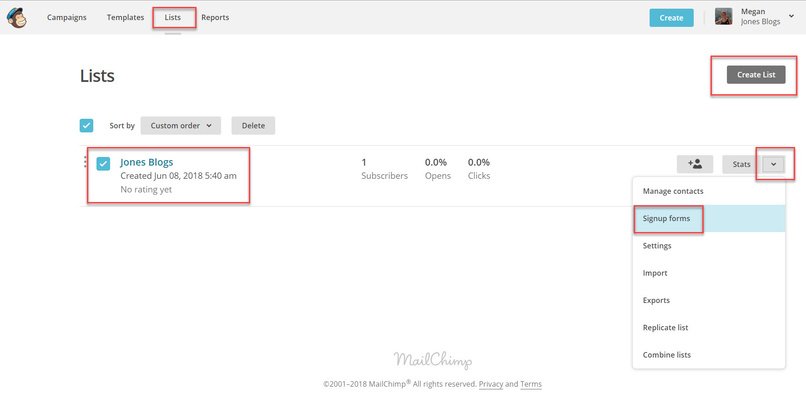The width and height of the screenshot is (806, 403).
Task: Click the Created Jun 08, 2018 text
Action: click(178, 176)
